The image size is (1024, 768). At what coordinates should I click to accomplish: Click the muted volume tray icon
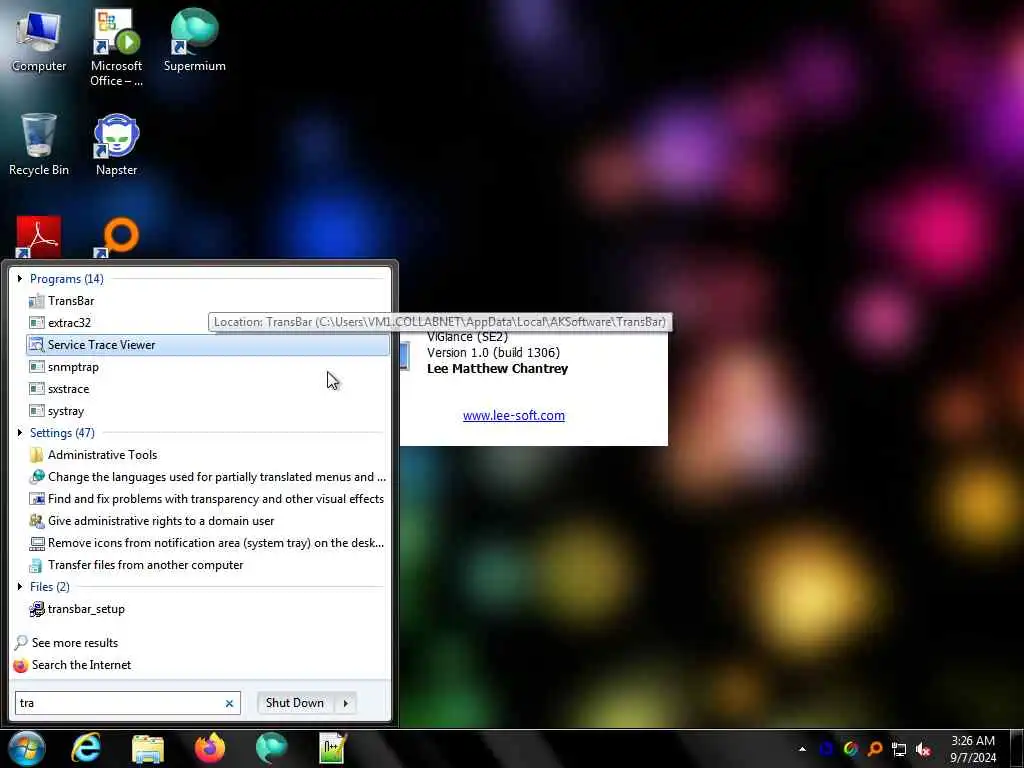(923, 749)
